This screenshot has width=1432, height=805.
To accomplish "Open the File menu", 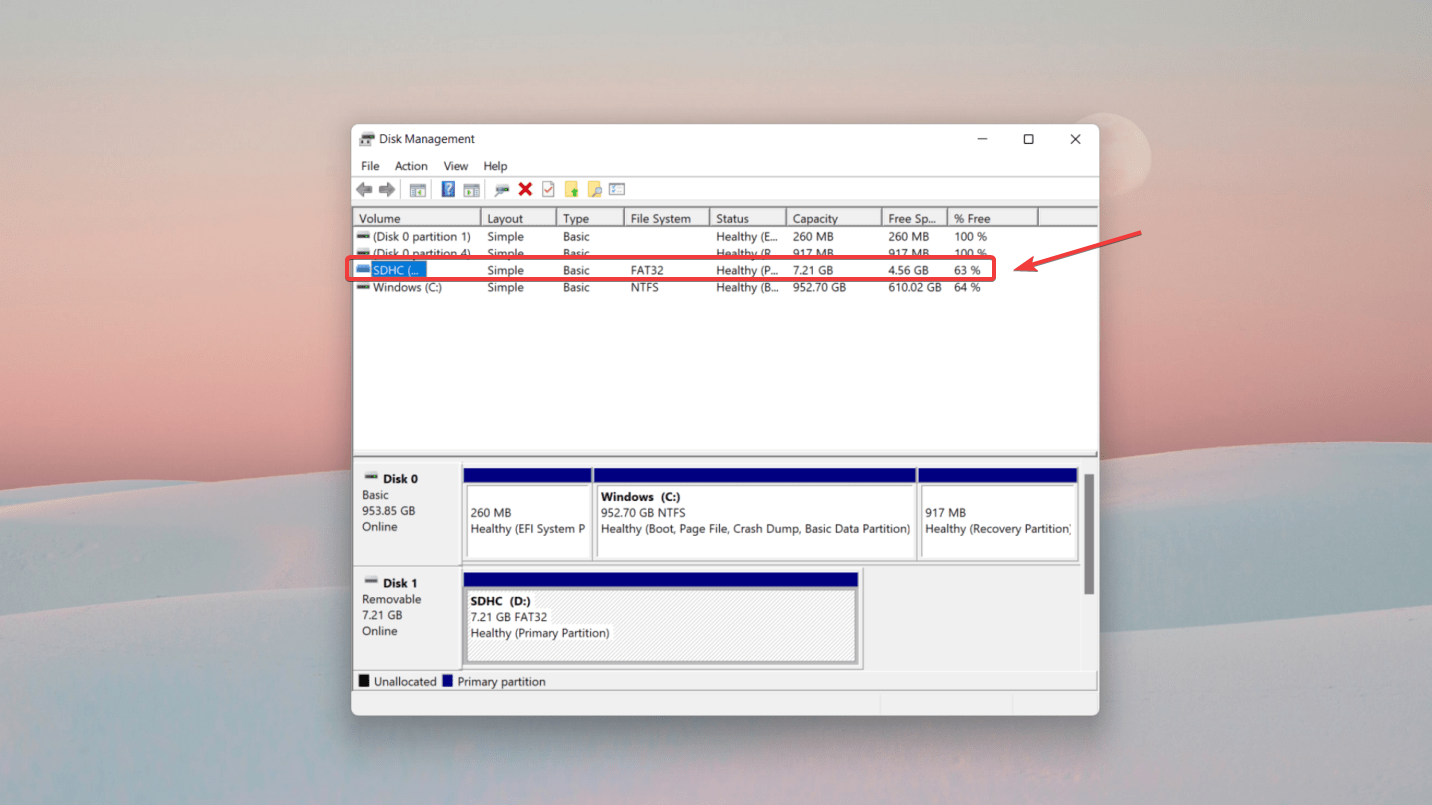I will [x=370, y=166].
